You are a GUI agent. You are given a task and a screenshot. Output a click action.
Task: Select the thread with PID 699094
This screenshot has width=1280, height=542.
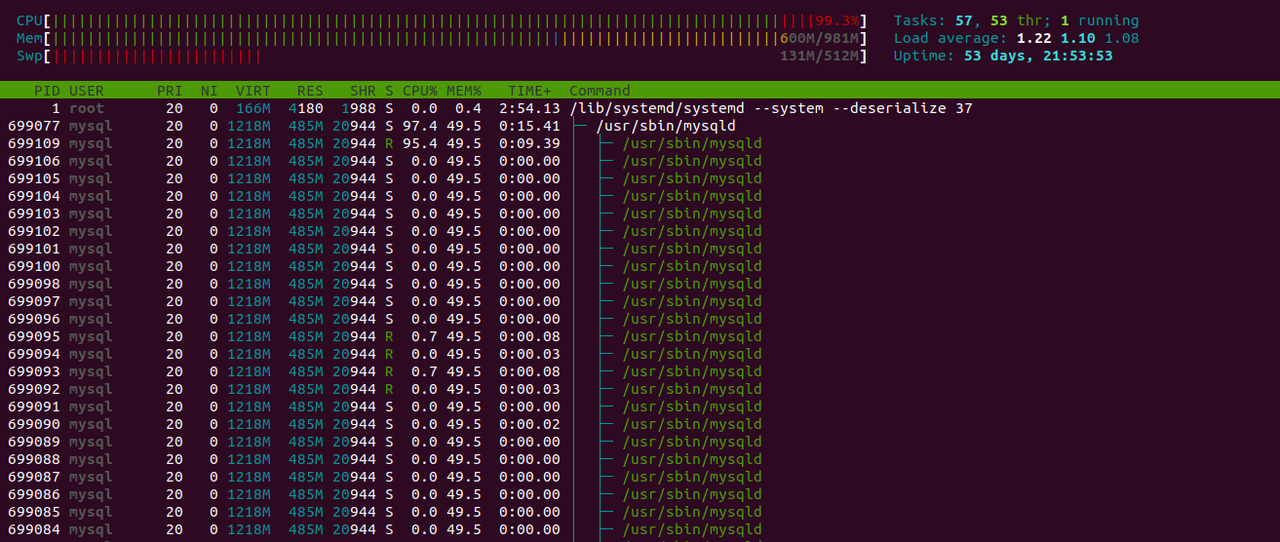[640, 354]
